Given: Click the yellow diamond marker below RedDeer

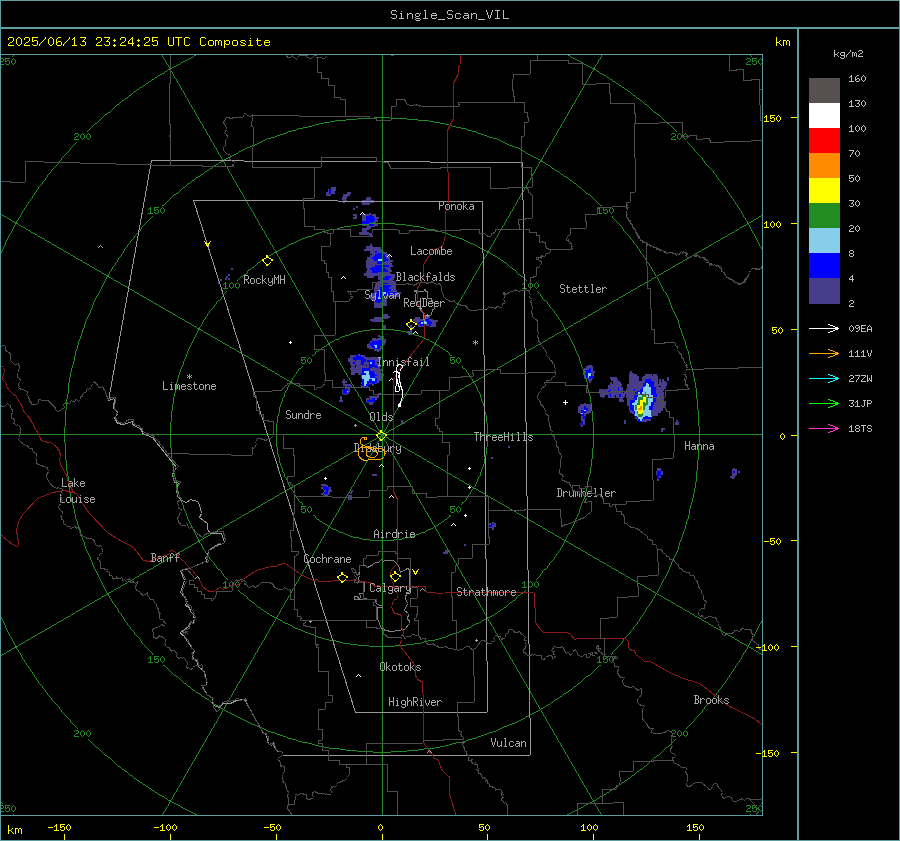Looking at the screenshot, I should (x=411, y=325).
